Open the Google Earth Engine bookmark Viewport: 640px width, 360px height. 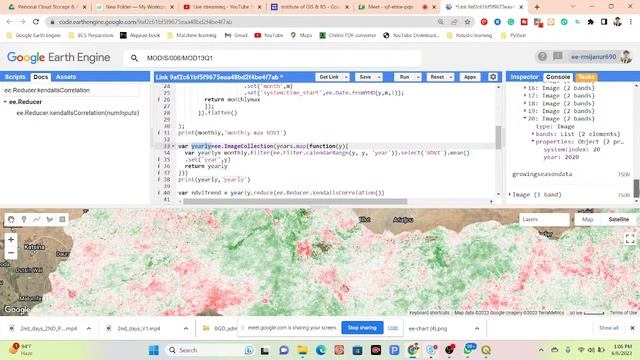click(x=34, y=36)
